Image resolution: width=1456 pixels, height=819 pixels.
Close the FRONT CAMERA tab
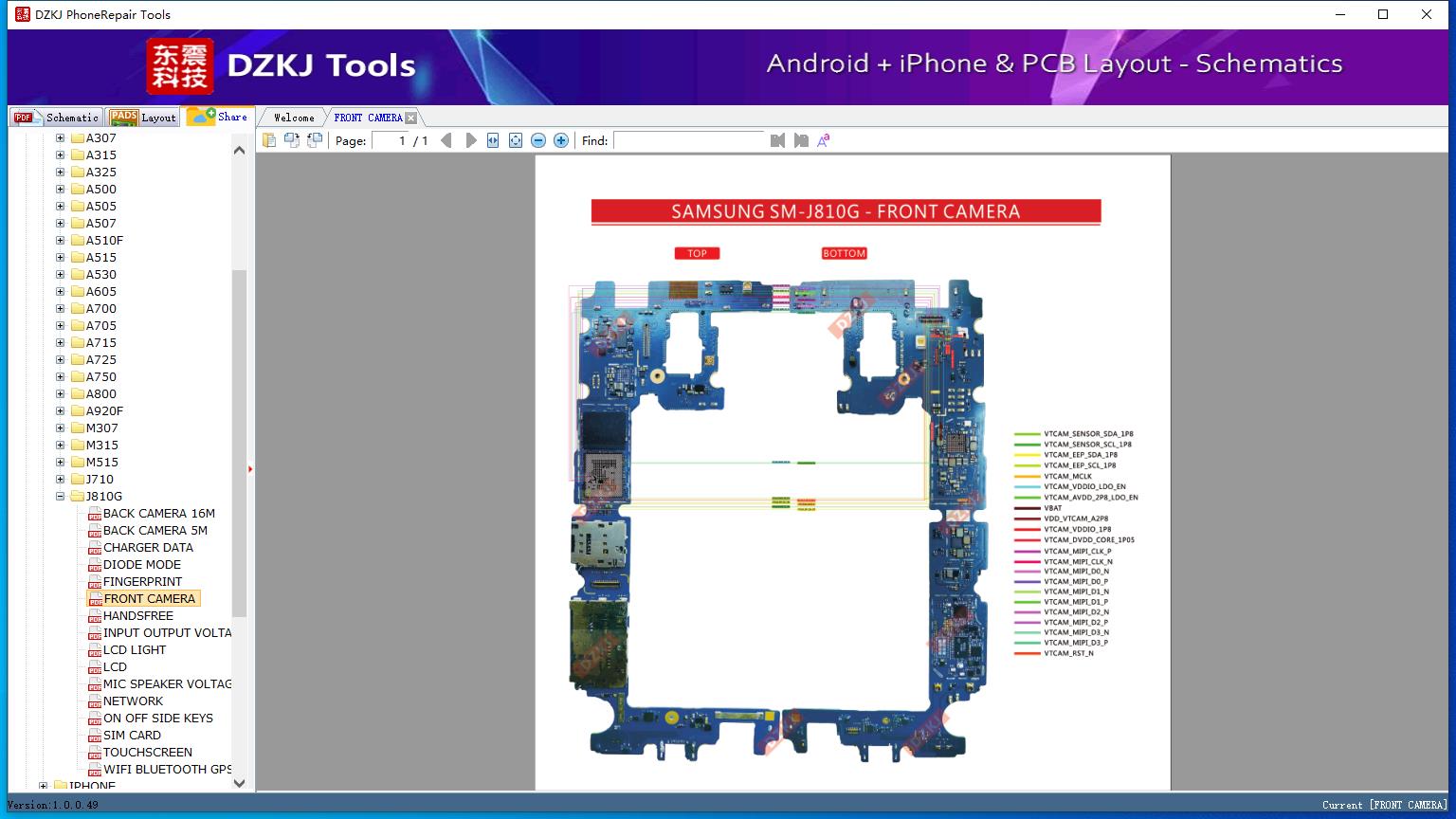pos(411,118)
